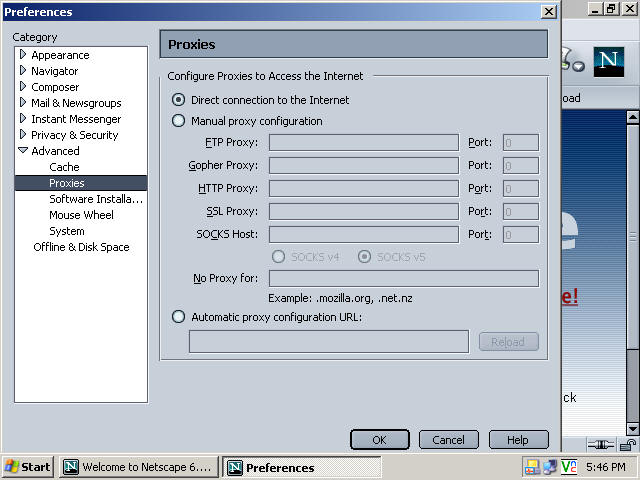Click the online/offline plug icon in browser
640x480 pixels.
click(600, 444)
